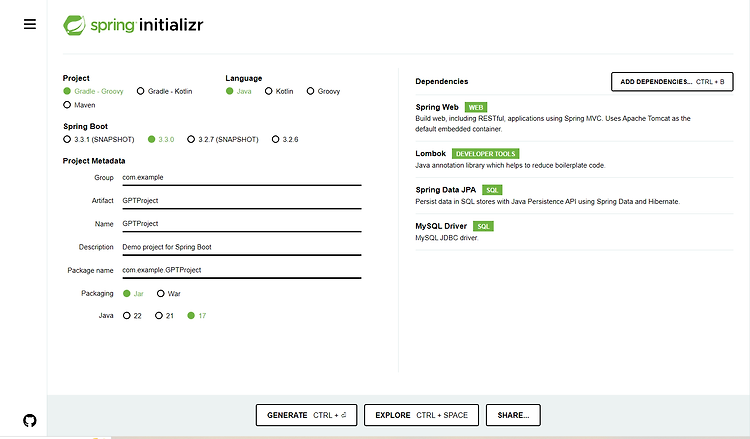Image resolution: width=750 pixels, height=439 pixels.
Task: Choose Kotlin as the language
Action: pyautogui.click(x=279, y=91)
